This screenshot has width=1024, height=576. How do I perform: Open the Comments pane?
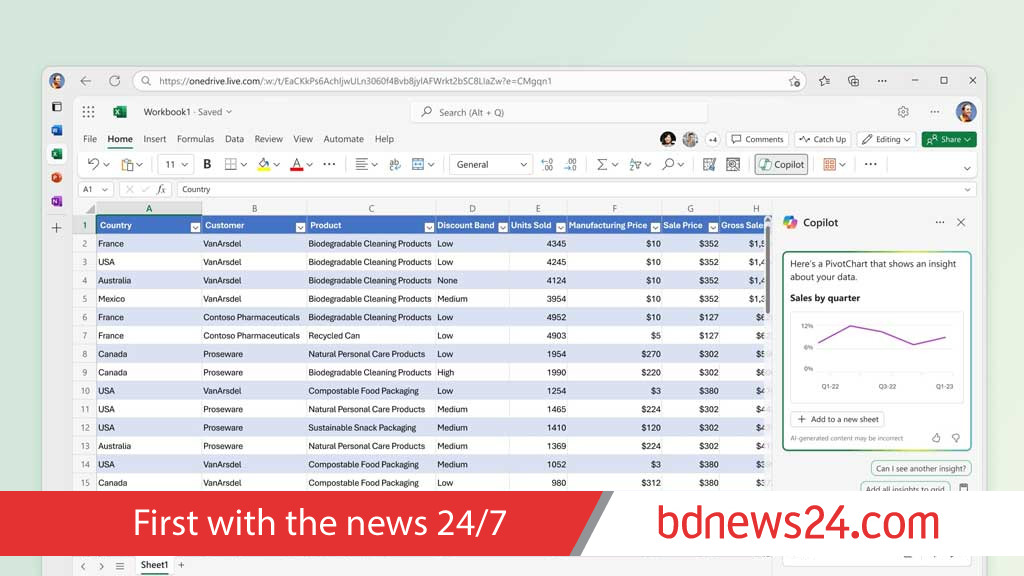click(757, 139)
